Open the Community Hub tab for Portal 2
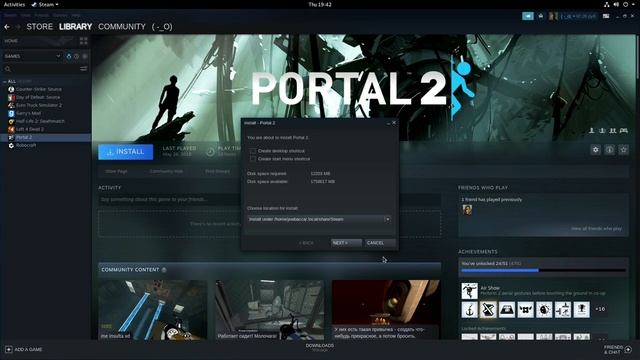The image size is (640, 360). 166,171
